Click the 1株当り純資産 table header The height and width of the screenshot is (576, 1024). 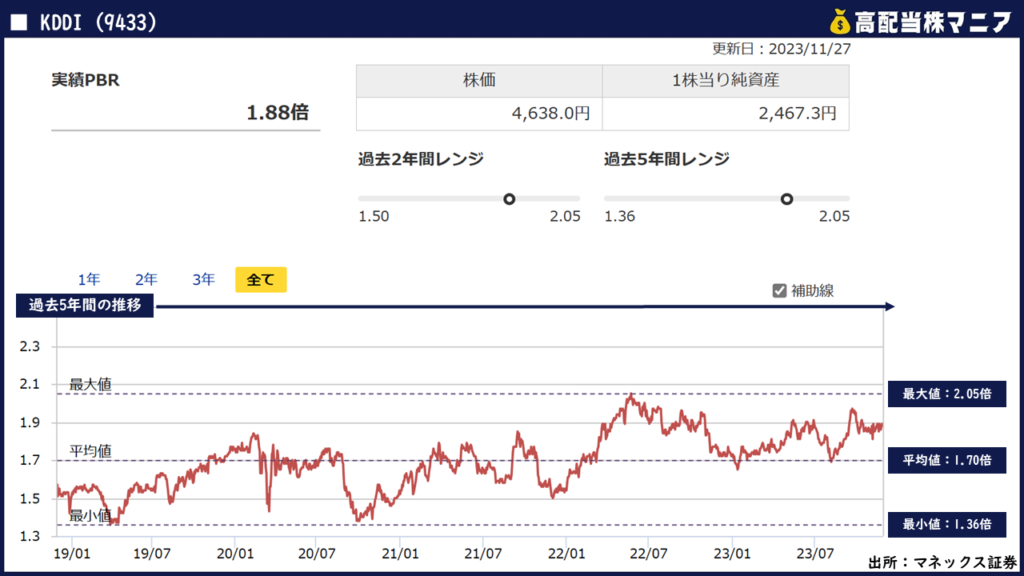pos(726,80)
